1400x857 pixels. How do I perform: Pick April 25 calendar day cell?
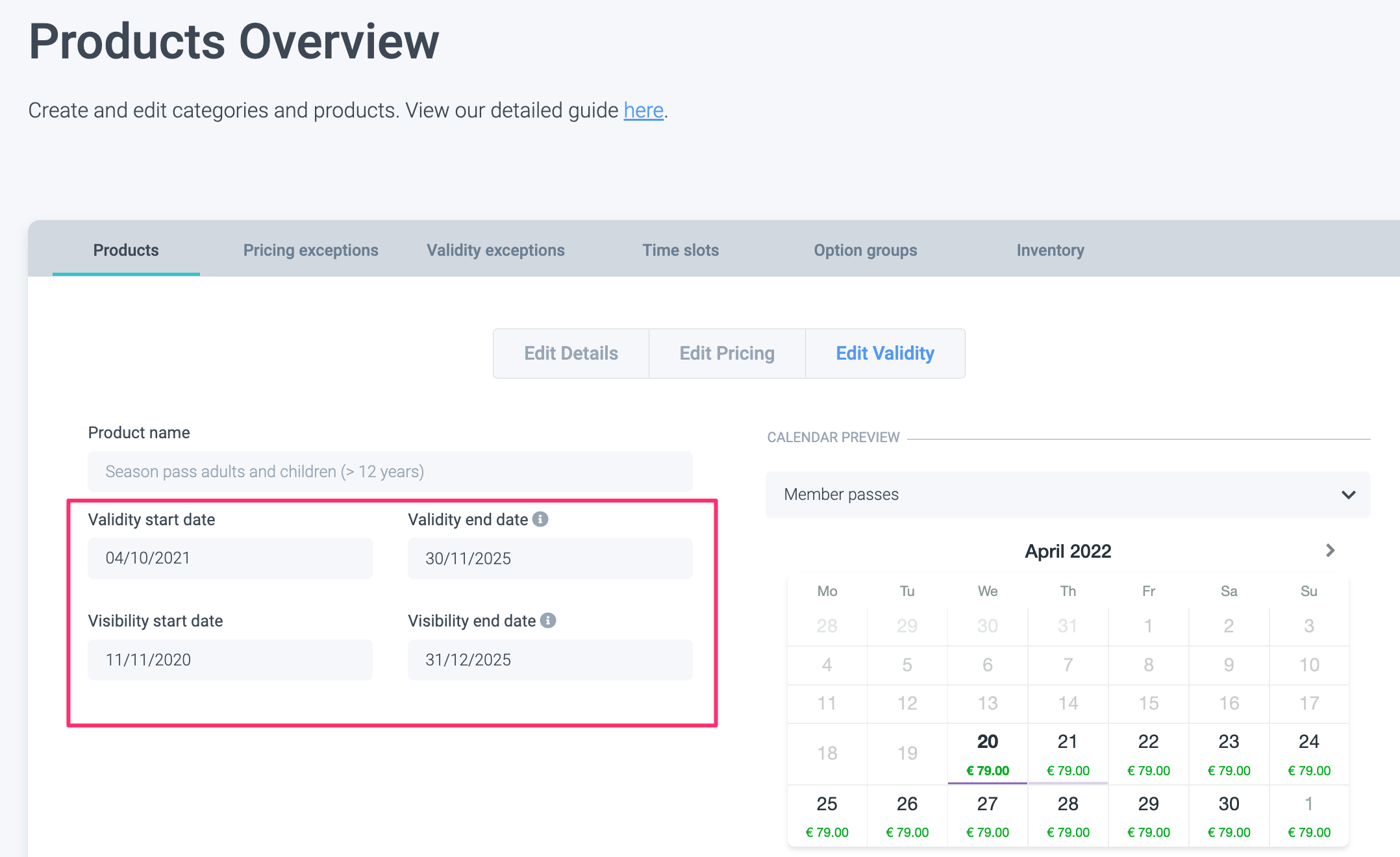827,815
